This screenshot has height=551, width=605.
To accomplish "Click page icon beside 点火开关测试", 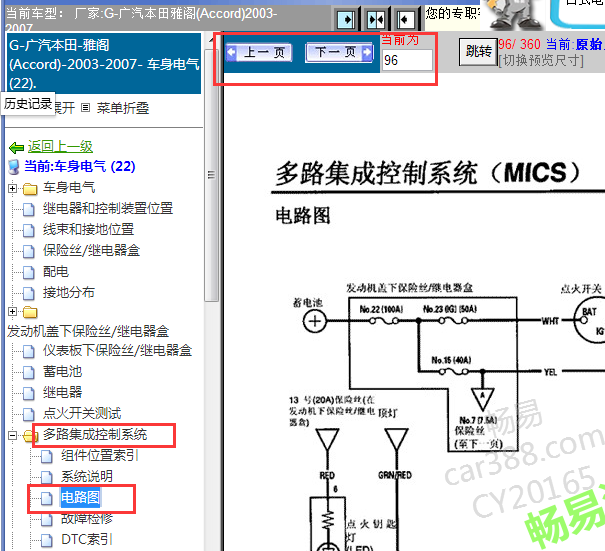I will [29, 414].
